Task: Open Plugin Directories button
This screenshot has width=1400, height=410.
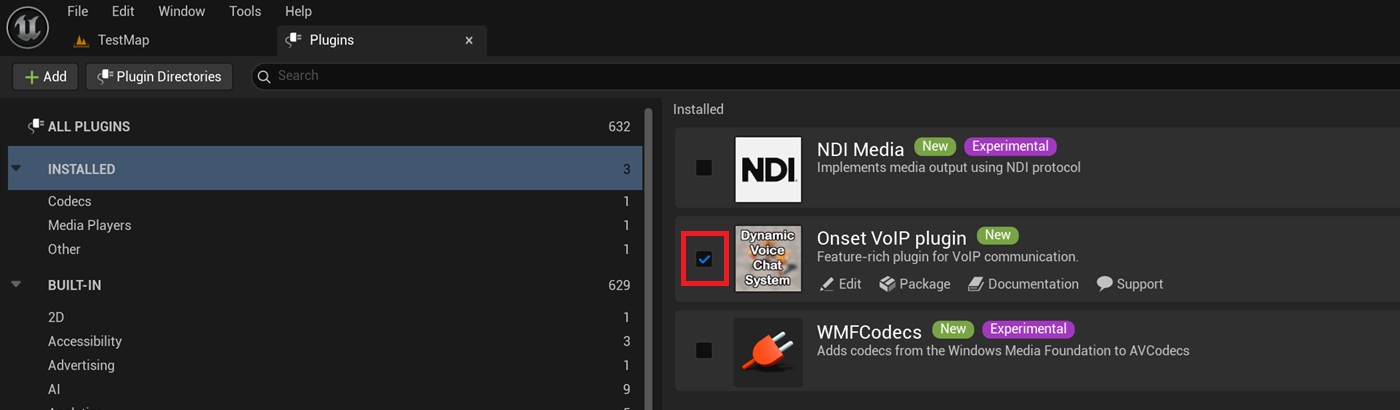Action: coord(160,77)
